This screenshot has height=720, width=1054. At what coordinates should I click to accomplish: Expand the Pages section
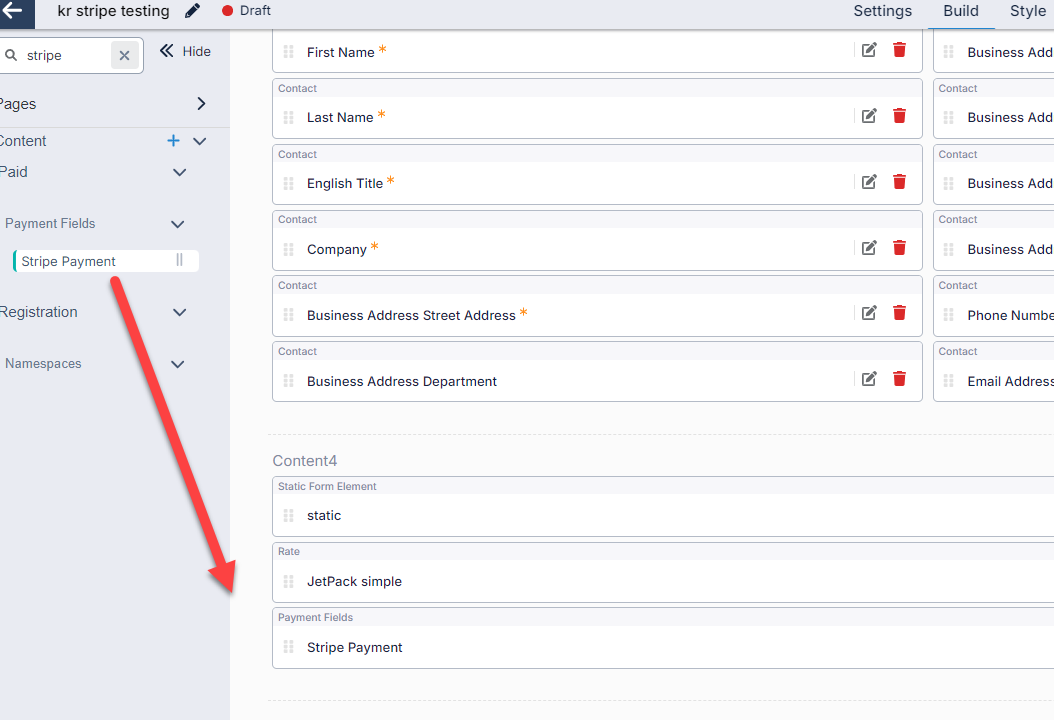pyautogui.click(x=201, y=104)
